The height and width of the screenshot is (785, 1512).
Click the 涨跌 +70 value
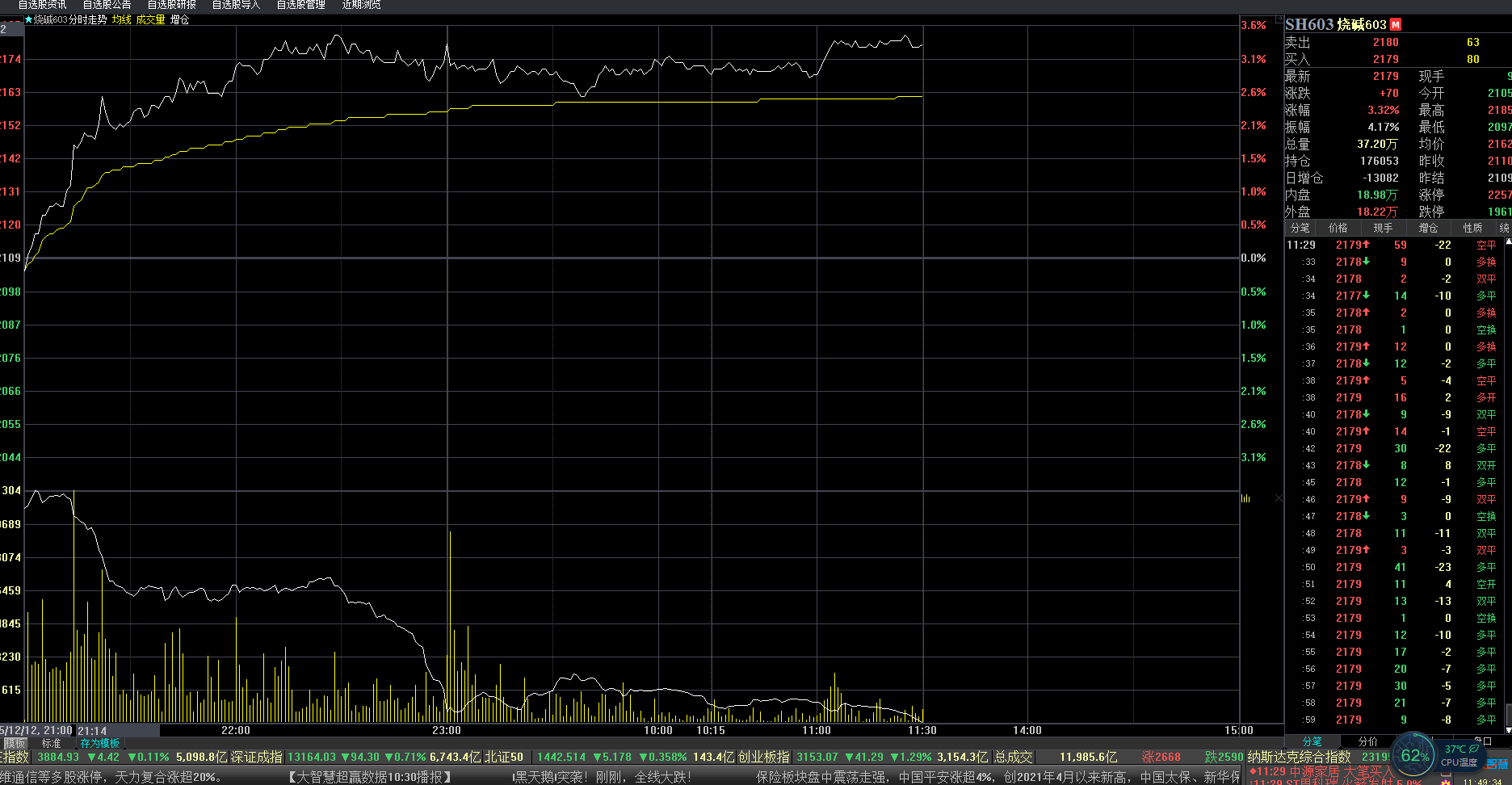[x=1389, y=93]
